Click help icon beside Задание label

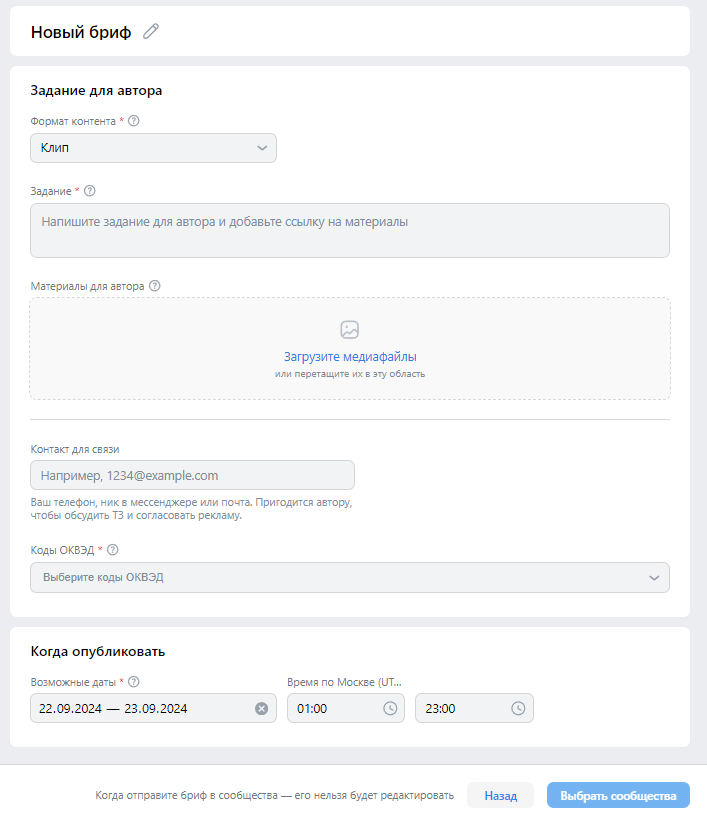[90, 191]
